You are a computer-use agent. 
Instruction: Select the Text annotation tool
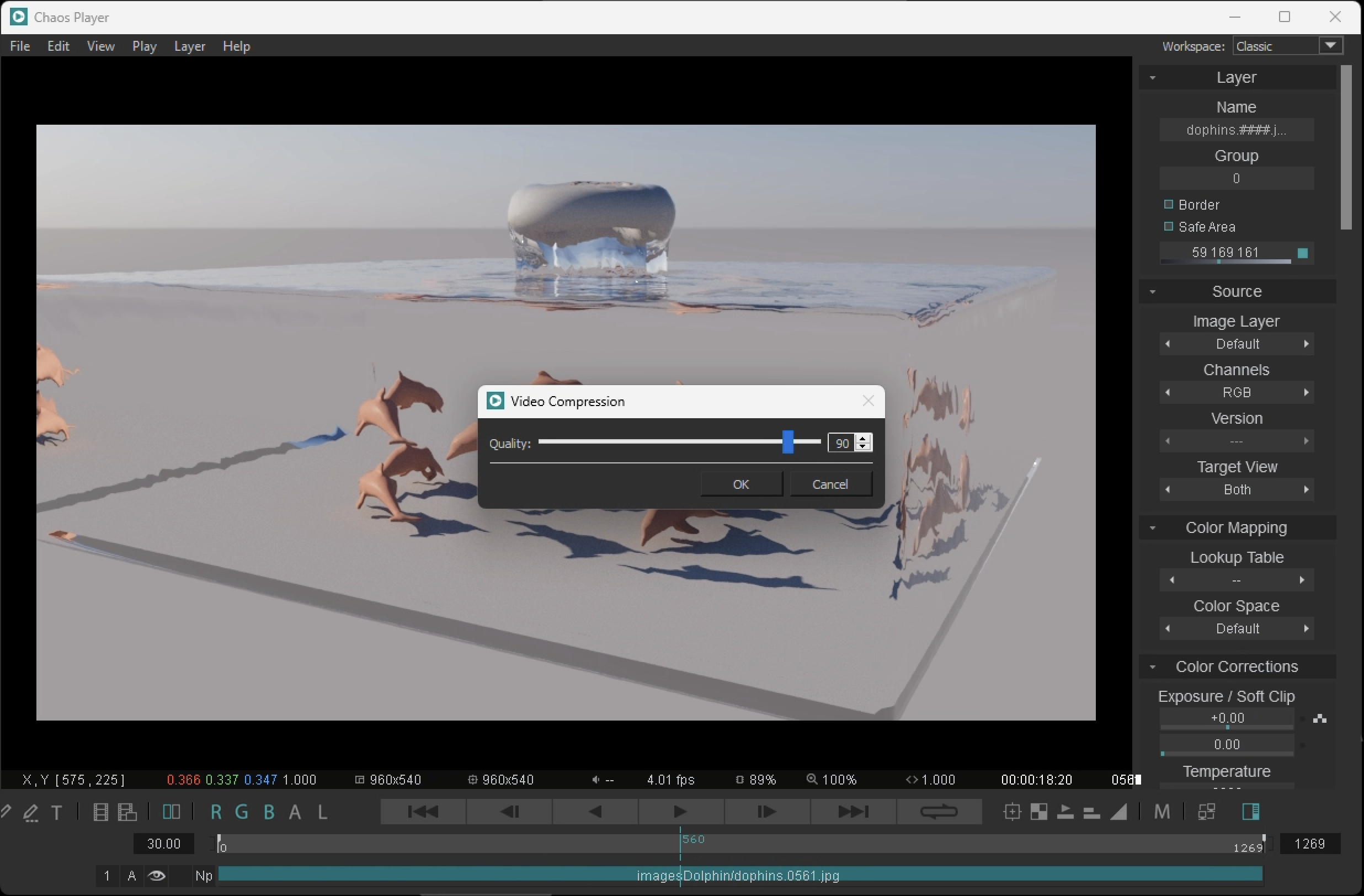click(57, 812)
